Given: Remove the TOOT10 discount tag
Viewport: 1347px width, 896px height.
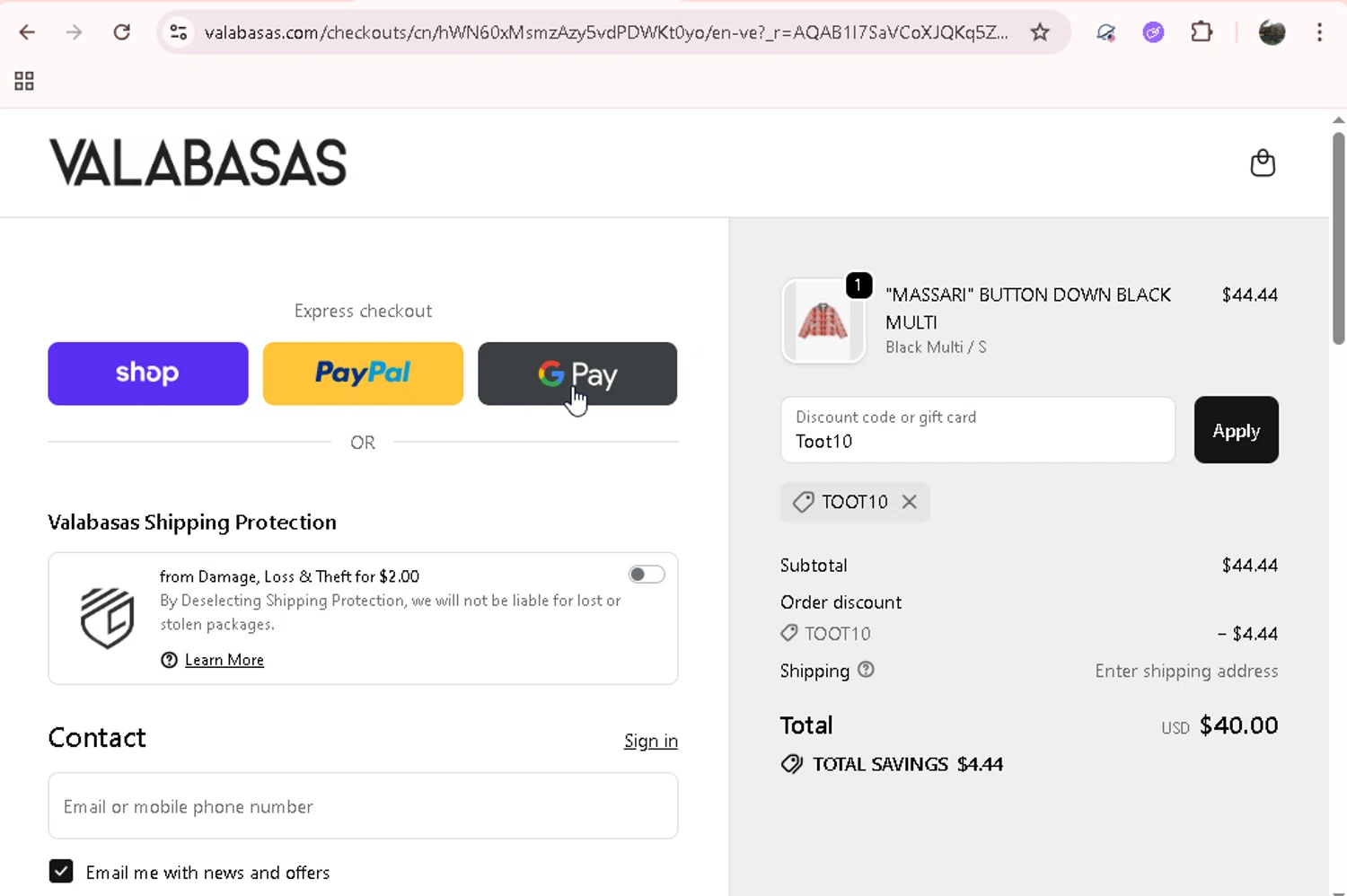Looking at the screenshot, I should (x=910, y=502).
